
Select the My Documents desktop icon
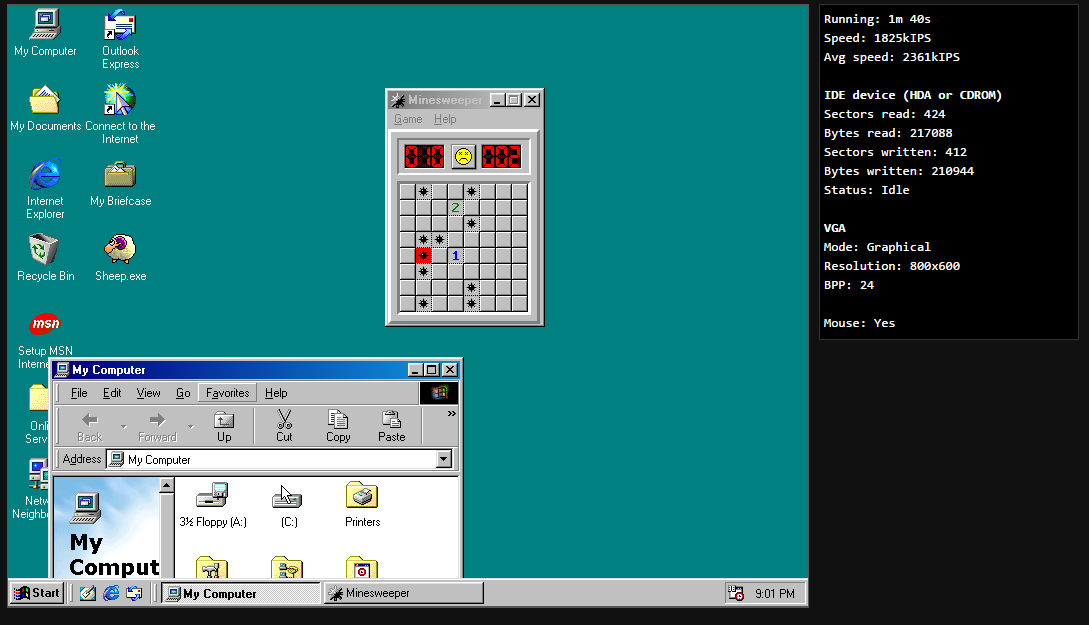pyautogui.click(x=45, y=108)
